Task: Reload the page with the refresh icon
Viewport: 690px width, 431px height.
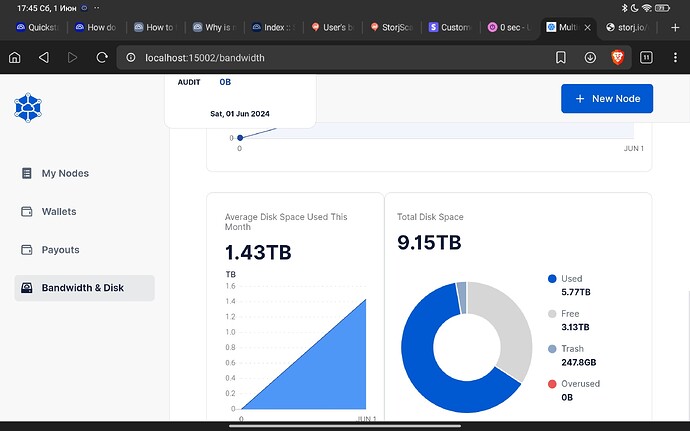Action: [x=101, y=58]
